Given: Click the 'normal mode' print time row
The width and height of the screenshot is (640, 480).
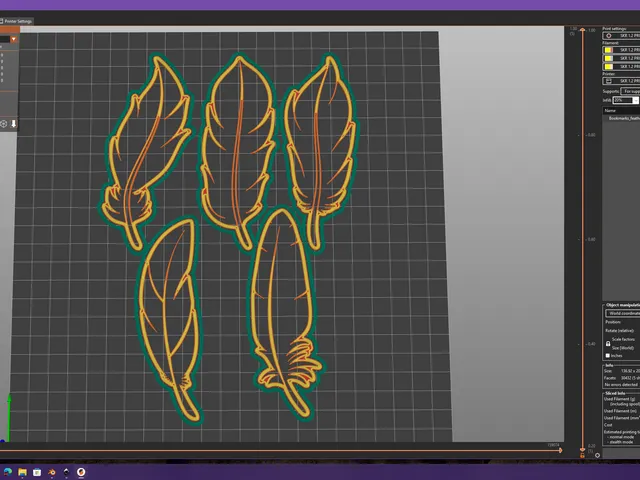Looking at the screenshot, I should coord(622,437).
